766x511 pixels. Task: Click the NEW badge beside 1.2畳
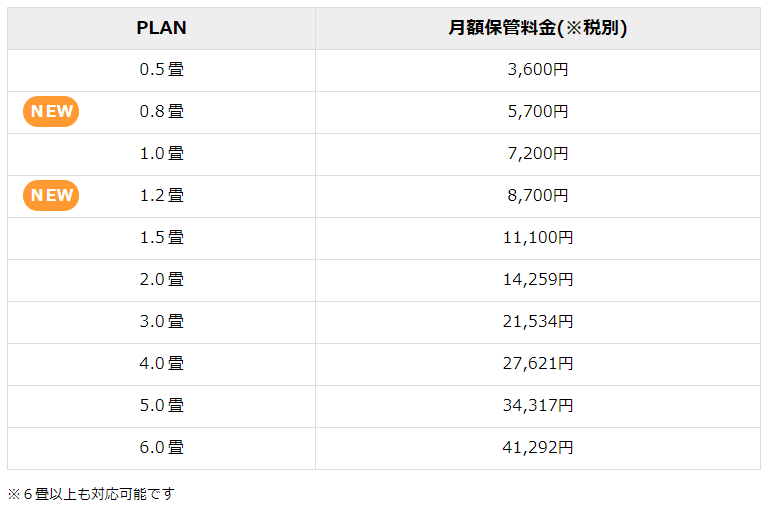pyautogui.click(x=51, y=196)
